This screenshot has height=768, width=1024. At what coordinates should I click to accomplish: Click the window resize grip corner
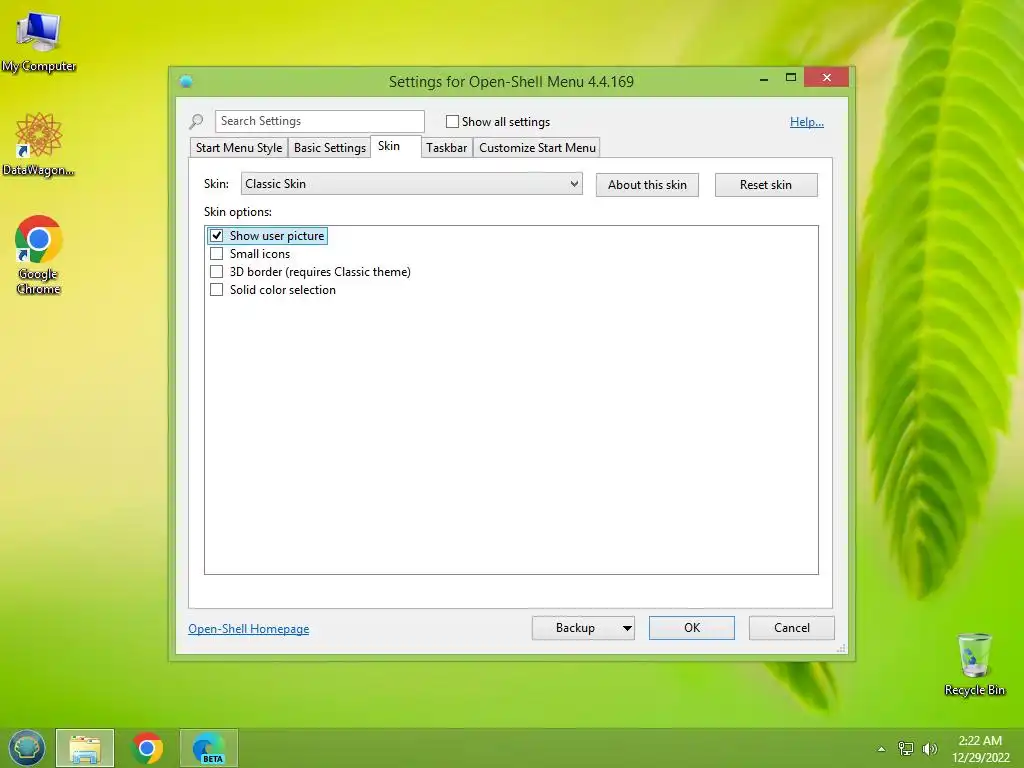pyautogui.click(x=841, y=648)
